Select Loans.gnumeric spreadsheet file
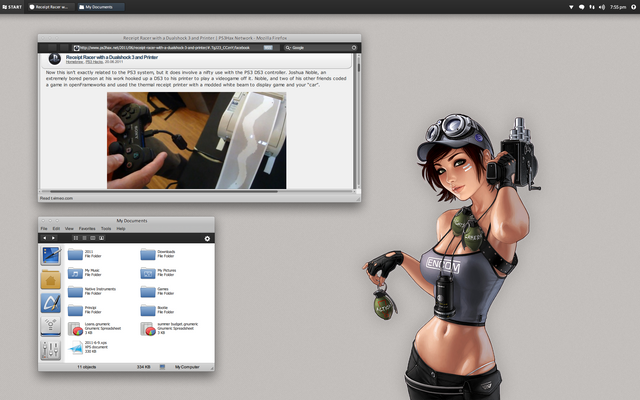Screen dimensions: 640x400 (94, 329)
